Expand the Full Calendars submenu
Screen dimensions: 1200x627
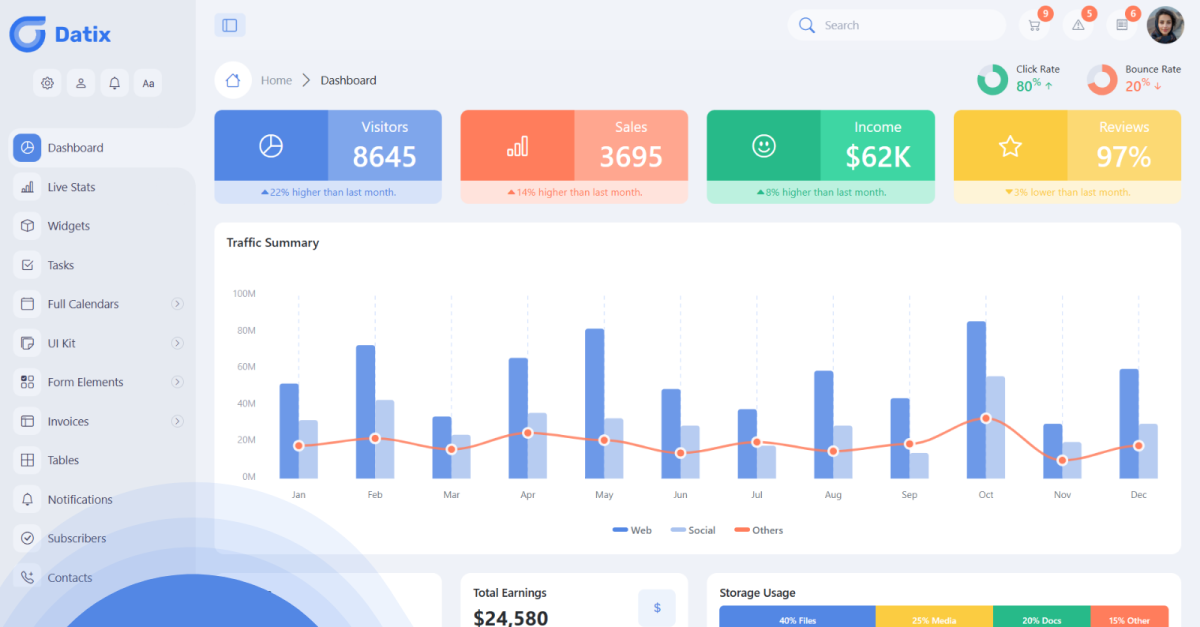click(x=177, y=304)
